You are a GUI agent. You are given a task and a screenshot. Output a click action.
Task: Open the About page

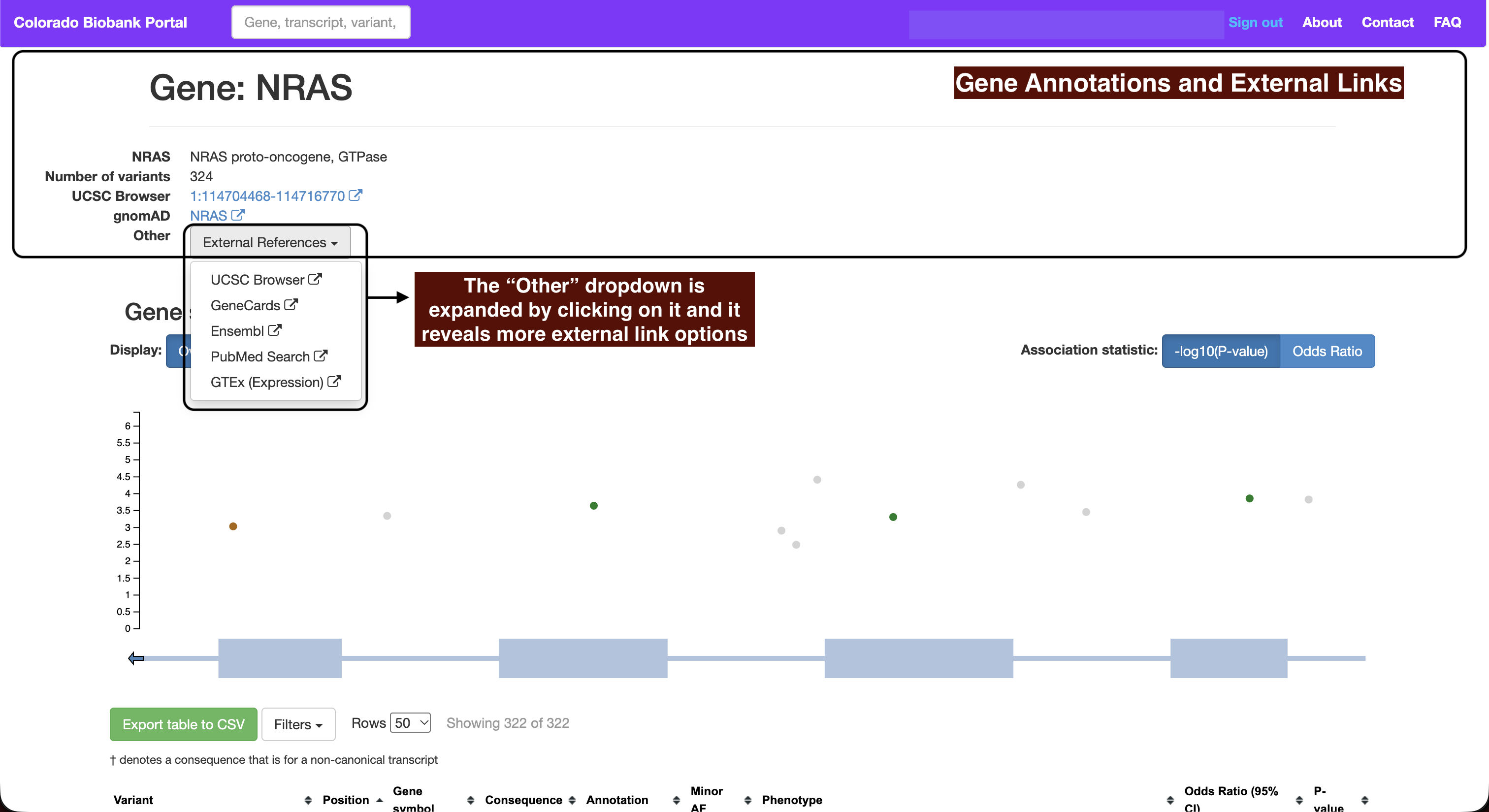pos(1322,22)
